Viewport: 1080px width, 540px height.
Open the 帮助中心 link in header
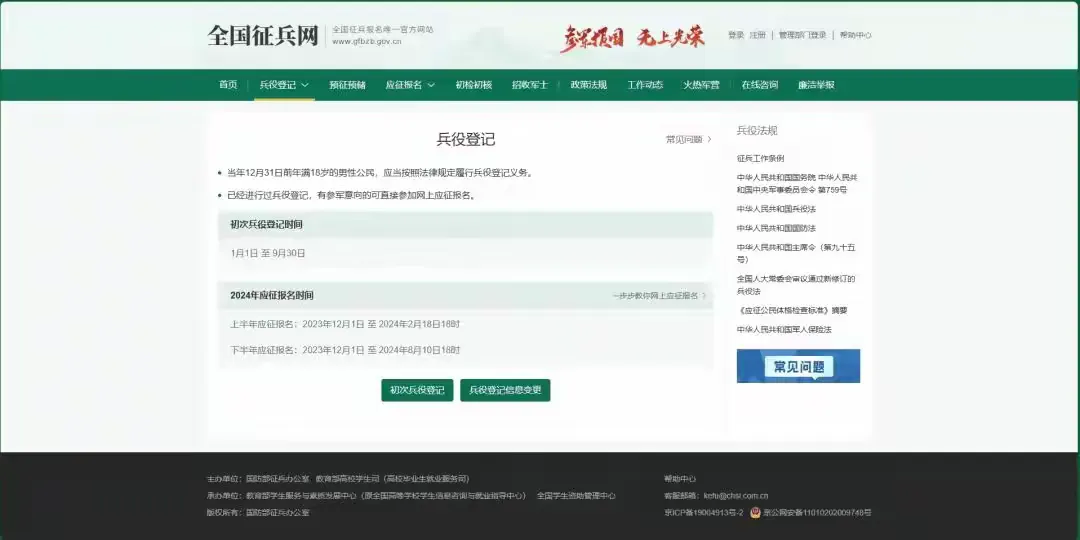pos(855,35)
